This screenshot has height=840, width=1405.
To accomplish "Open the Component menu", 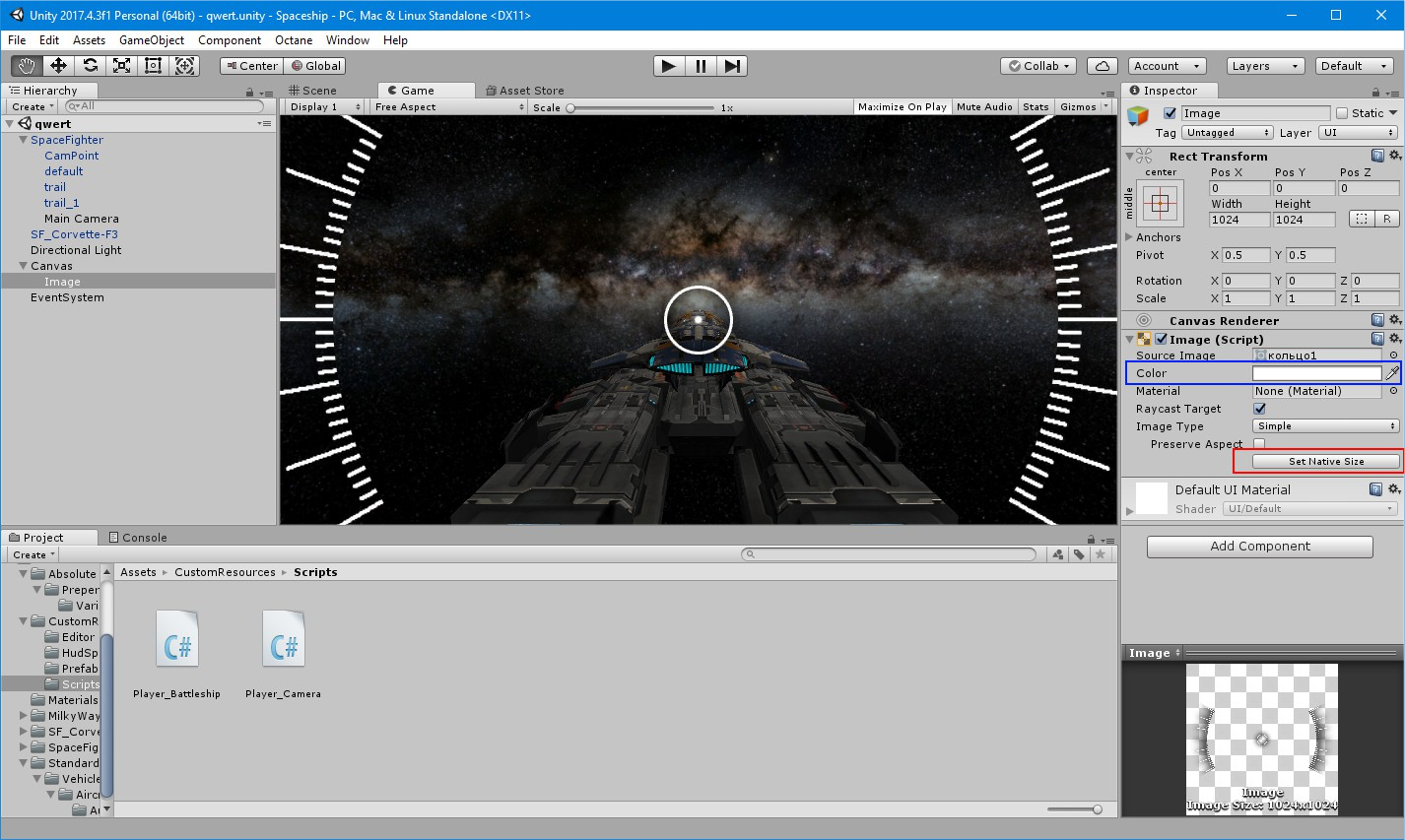I will coord(230,40).
